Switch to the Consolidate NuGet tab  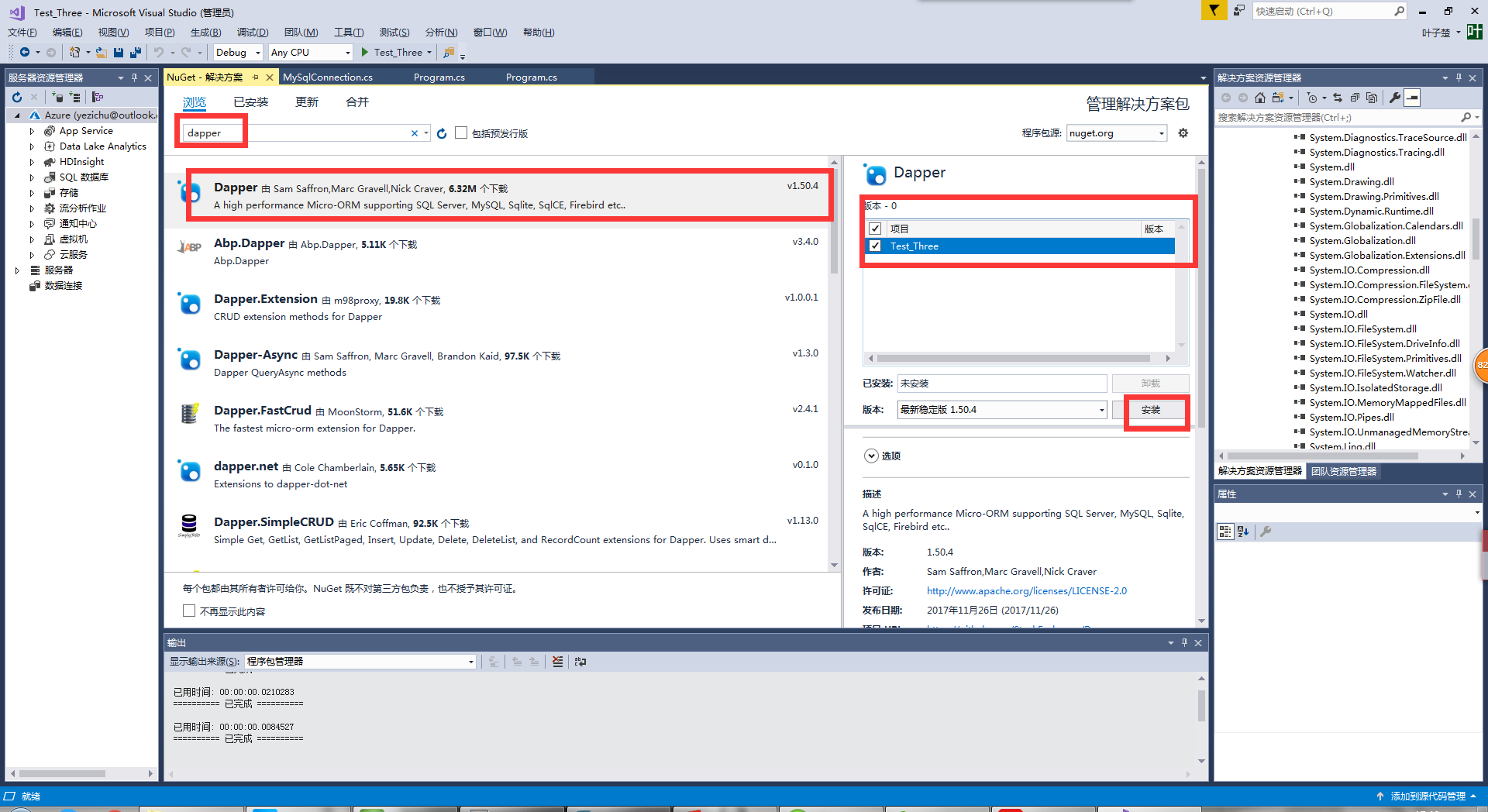coord(357,102)
